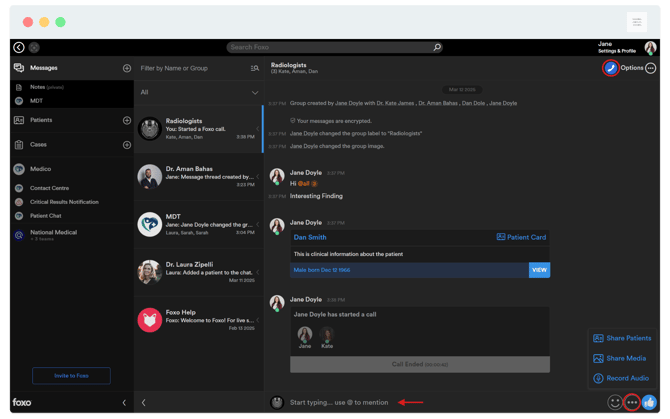
Task: Collapse the conversation list panel chevron
Action: click(x=144, y=402)
